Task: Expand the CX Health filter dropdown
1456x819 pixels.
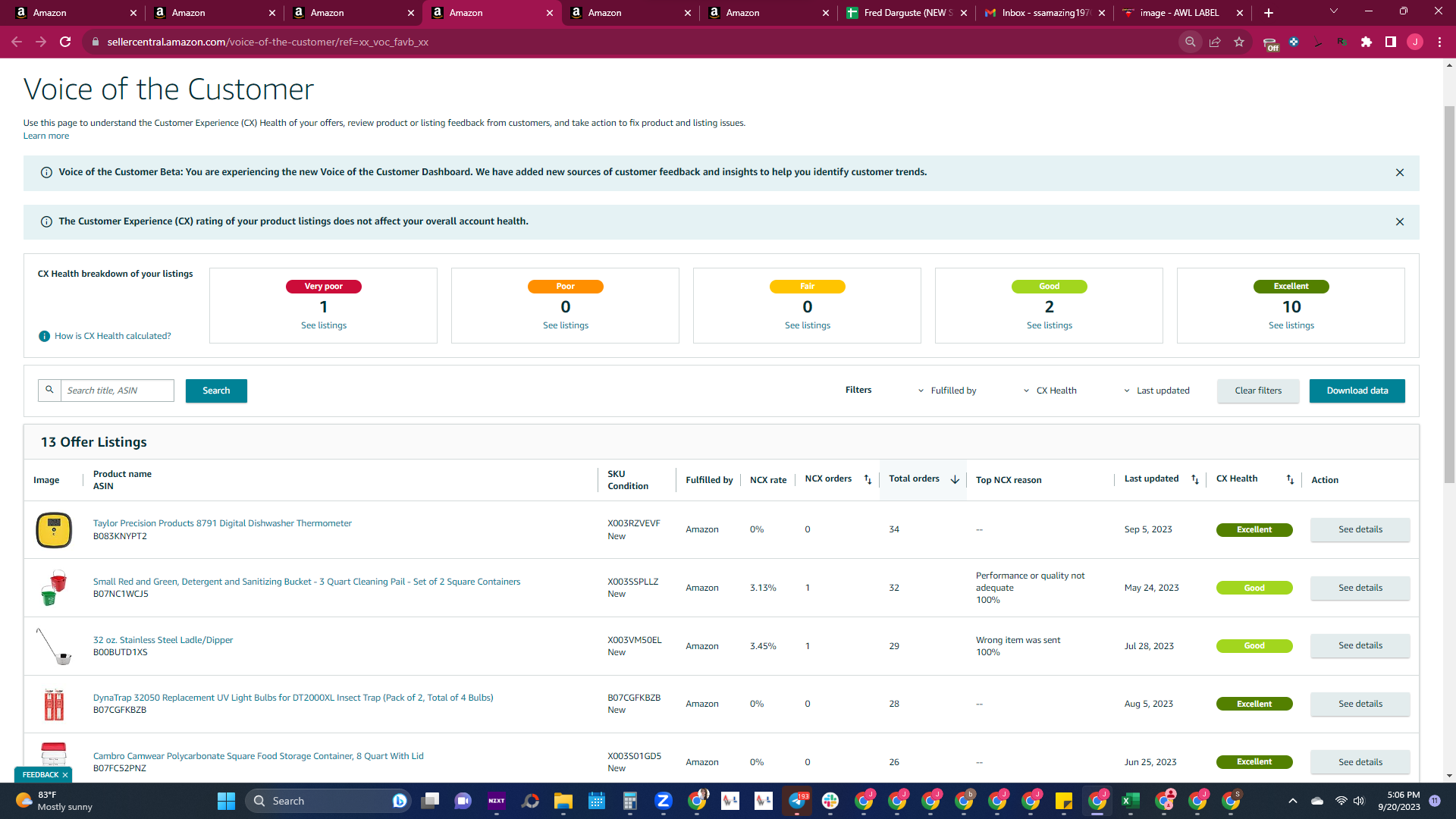Action: [1050, 391]
